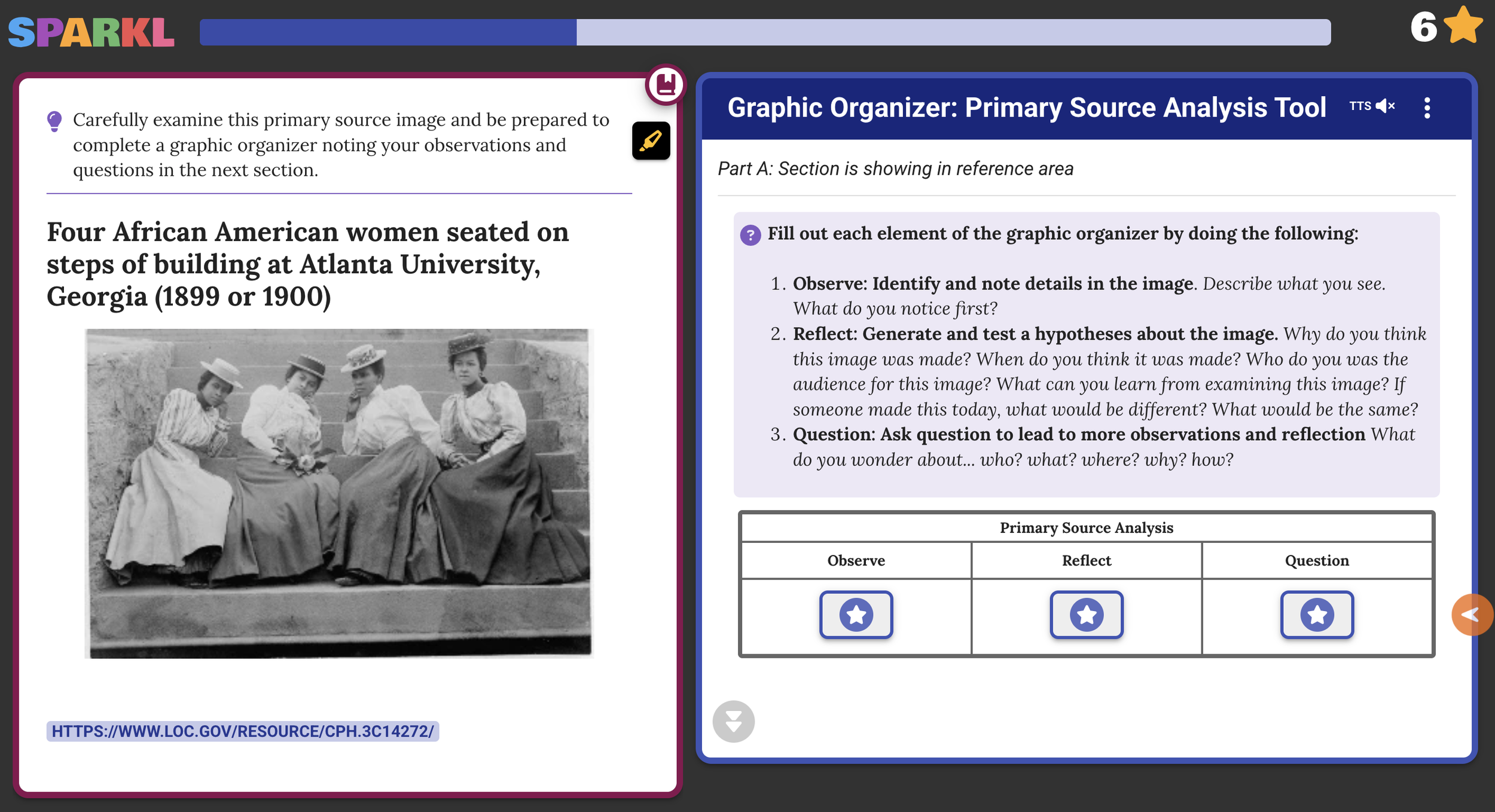
Task: Click the four women photograph
Action: [338, 493]
